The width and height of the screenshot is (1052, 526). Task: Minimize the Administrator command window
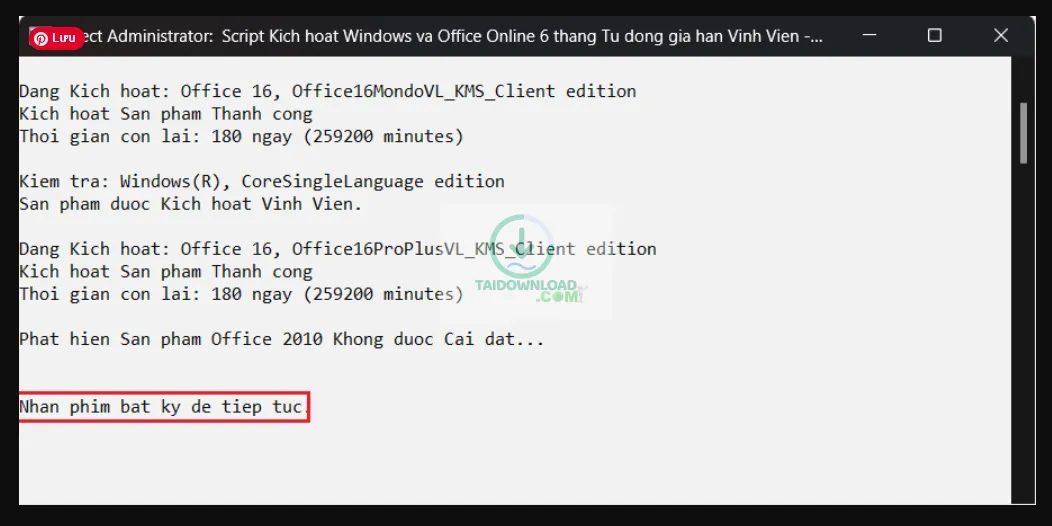click(x=870, y=36)
